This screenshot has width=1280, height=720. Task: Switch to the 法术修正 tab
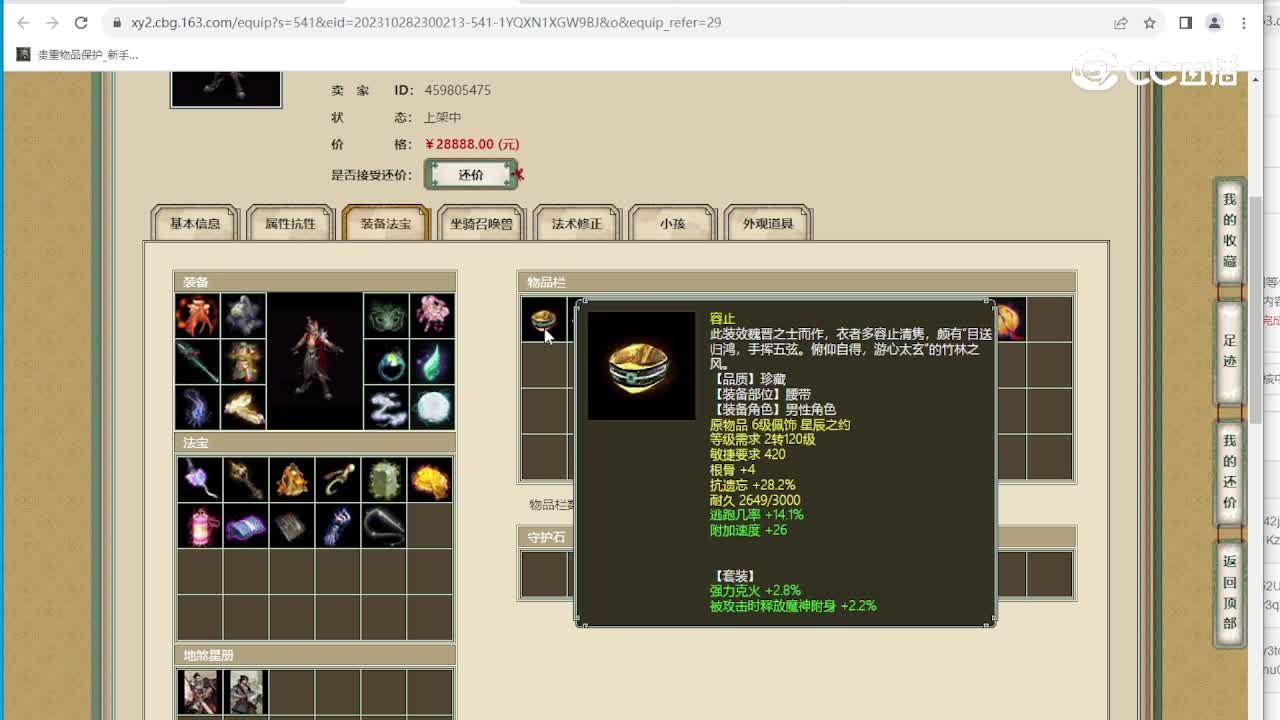click(x=577, y=223)
